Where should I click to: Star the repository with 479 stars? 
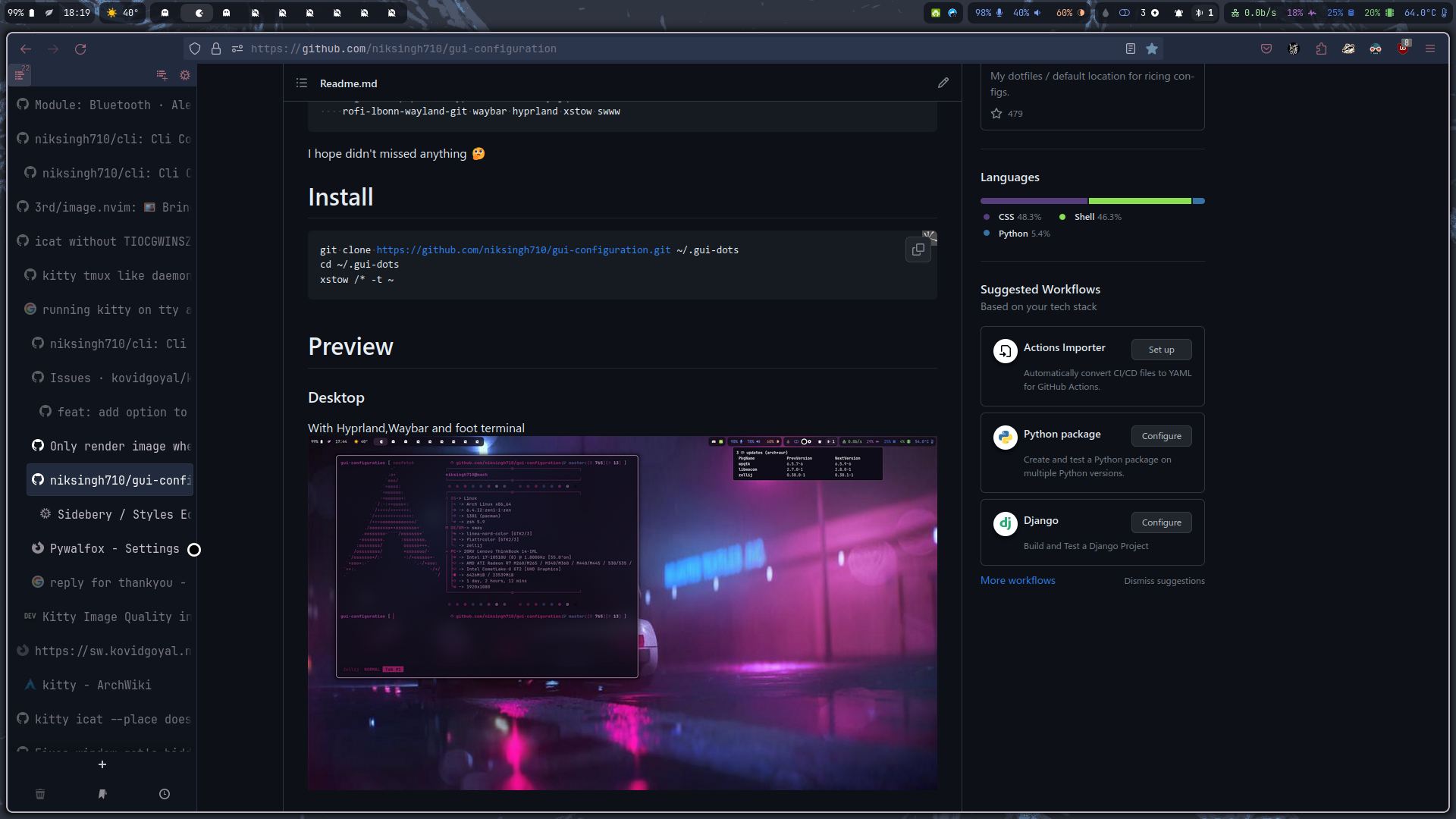coord(996,114)
